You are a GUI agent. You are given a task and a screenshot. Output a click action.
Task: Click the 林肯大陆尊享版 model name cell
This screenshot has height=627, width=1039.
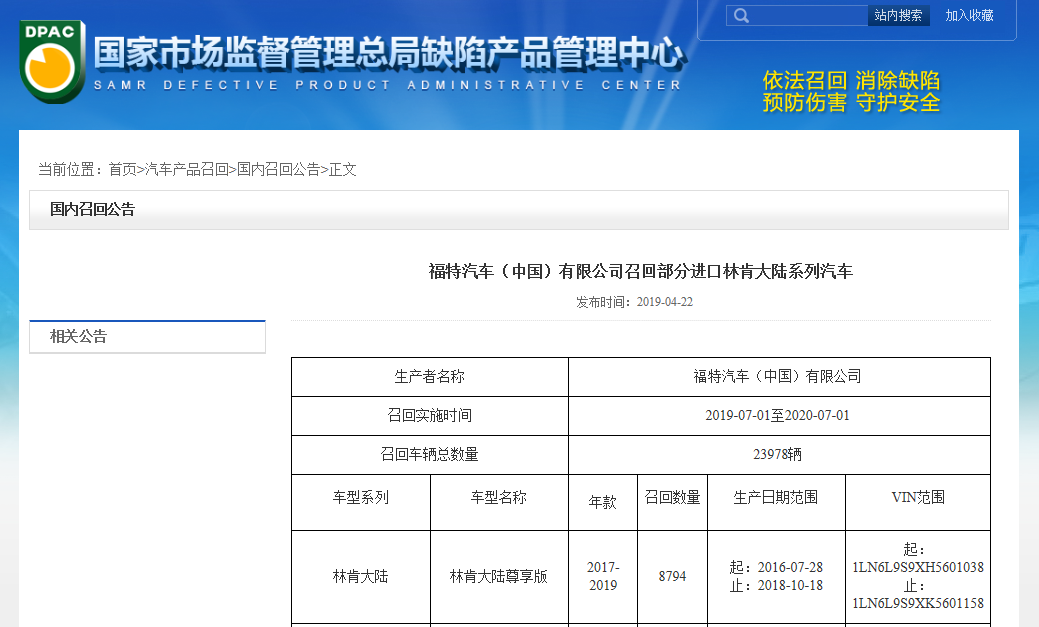pyautogui.click(x=499, y=577)
